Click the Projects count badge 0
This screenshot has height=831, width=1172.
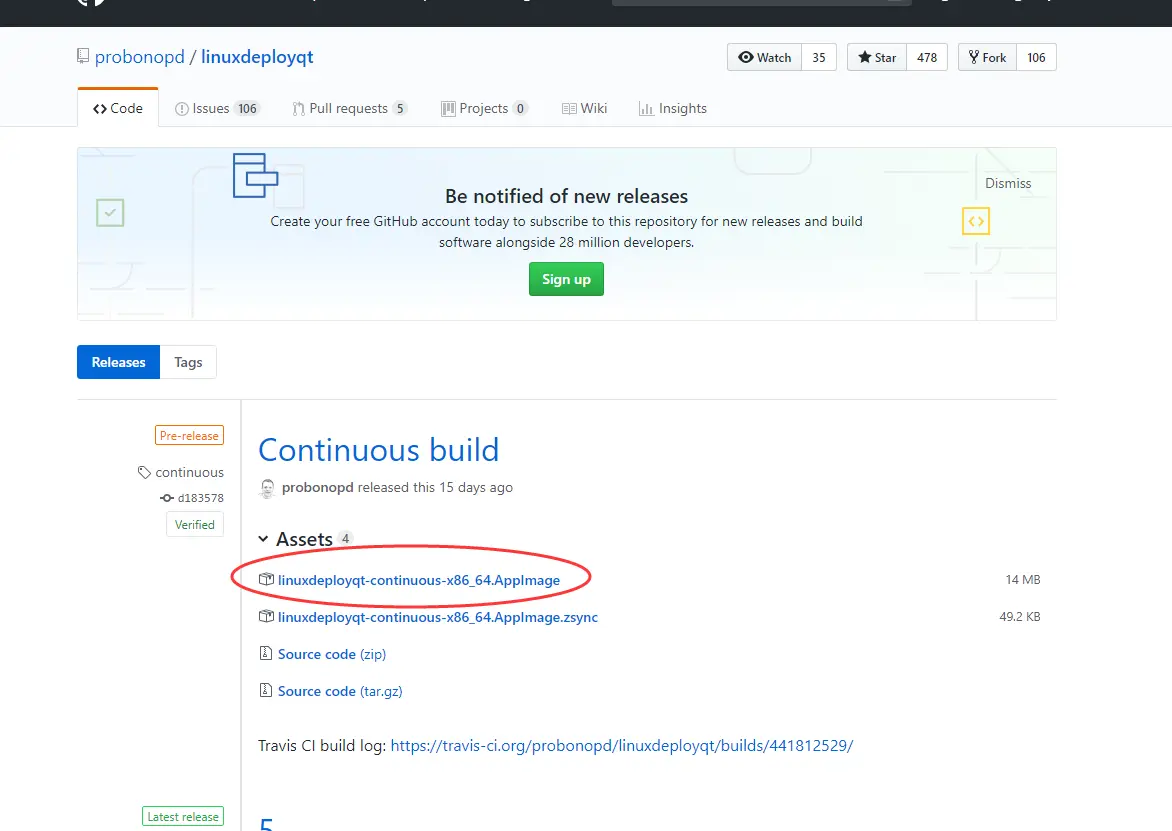[520, 108]
